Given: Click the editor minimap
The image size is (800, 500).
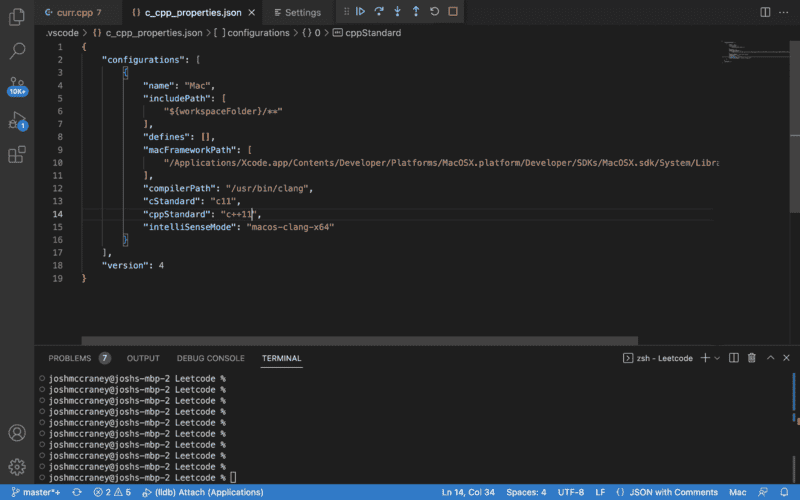Looking at the screenshot, I should point(755,53).
